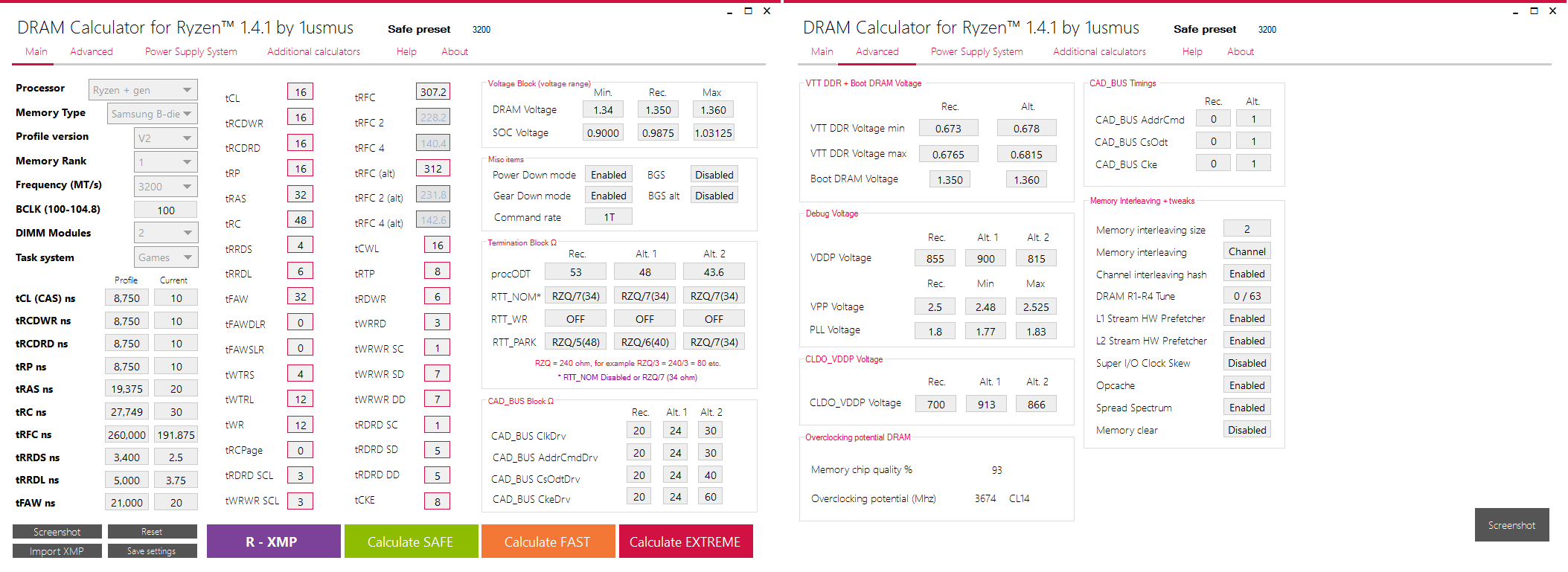Click the tCL value field
This screenshot has width=1568, height=572.
(x=301, y=92)
